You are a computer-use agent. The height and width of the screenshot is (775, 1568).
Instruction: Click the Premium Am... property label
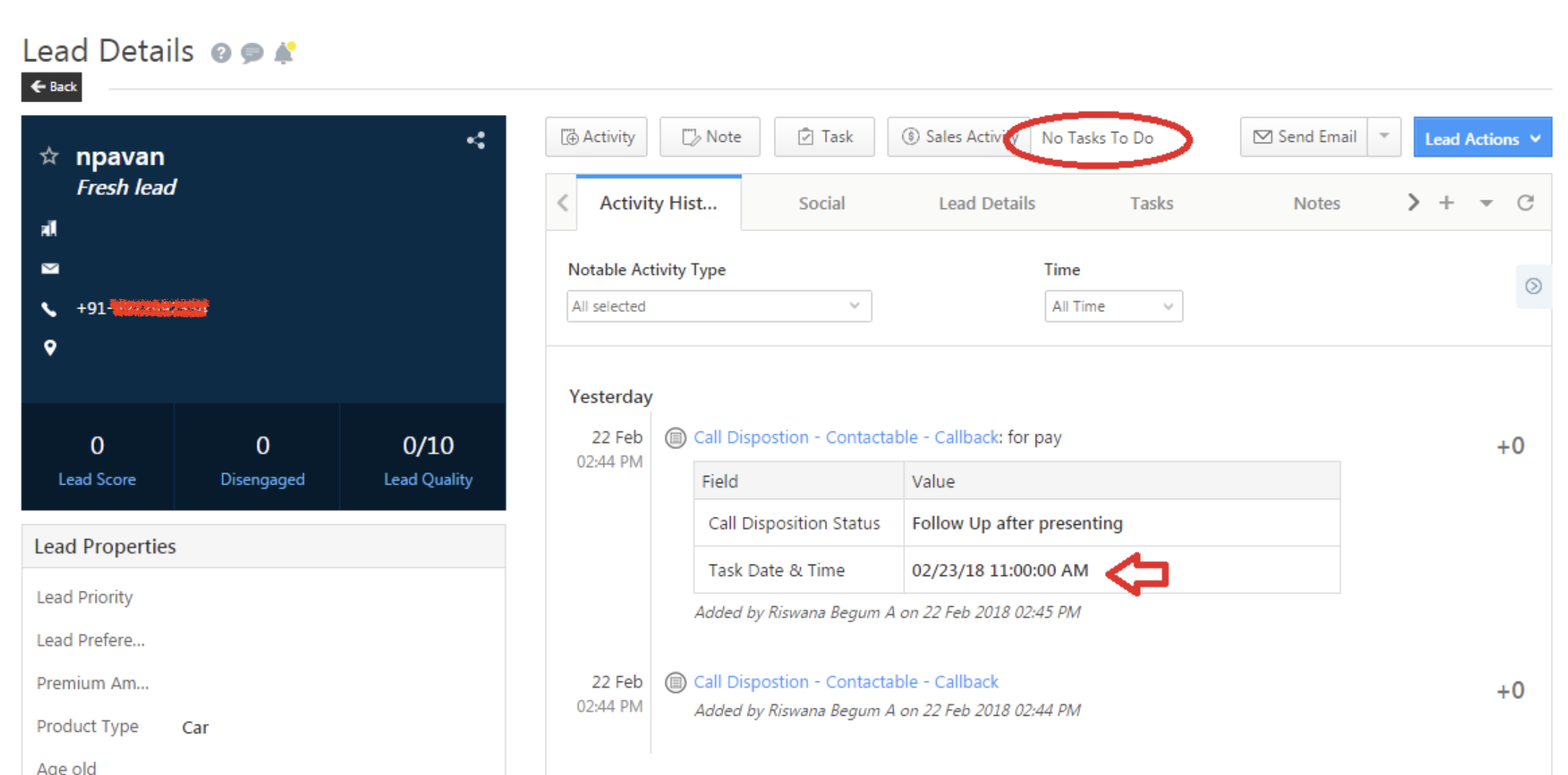coord(93,683)
